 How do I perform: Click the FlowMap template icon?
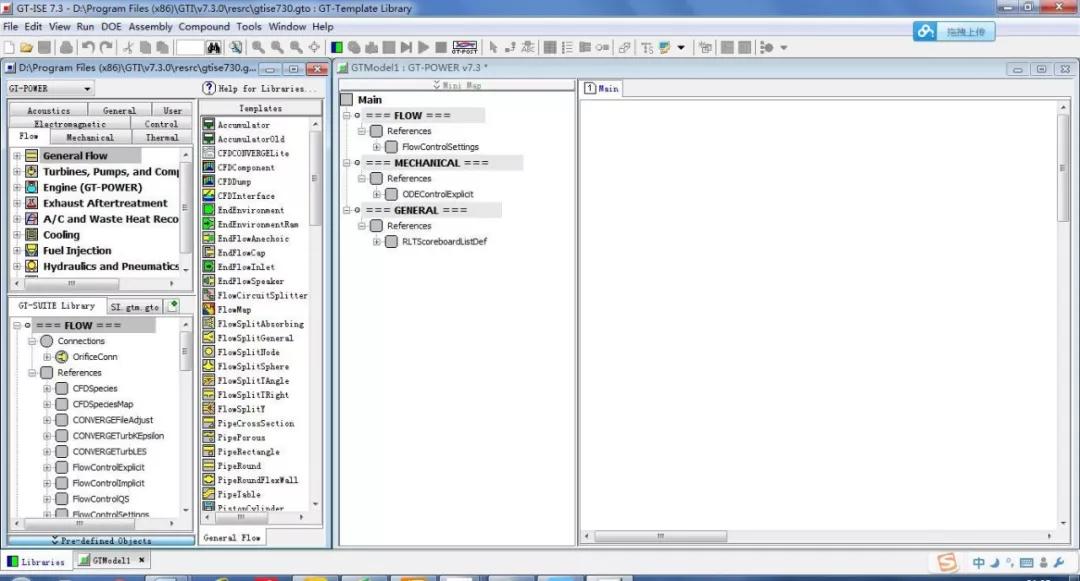pyautogui.click(x=209, y=309)
